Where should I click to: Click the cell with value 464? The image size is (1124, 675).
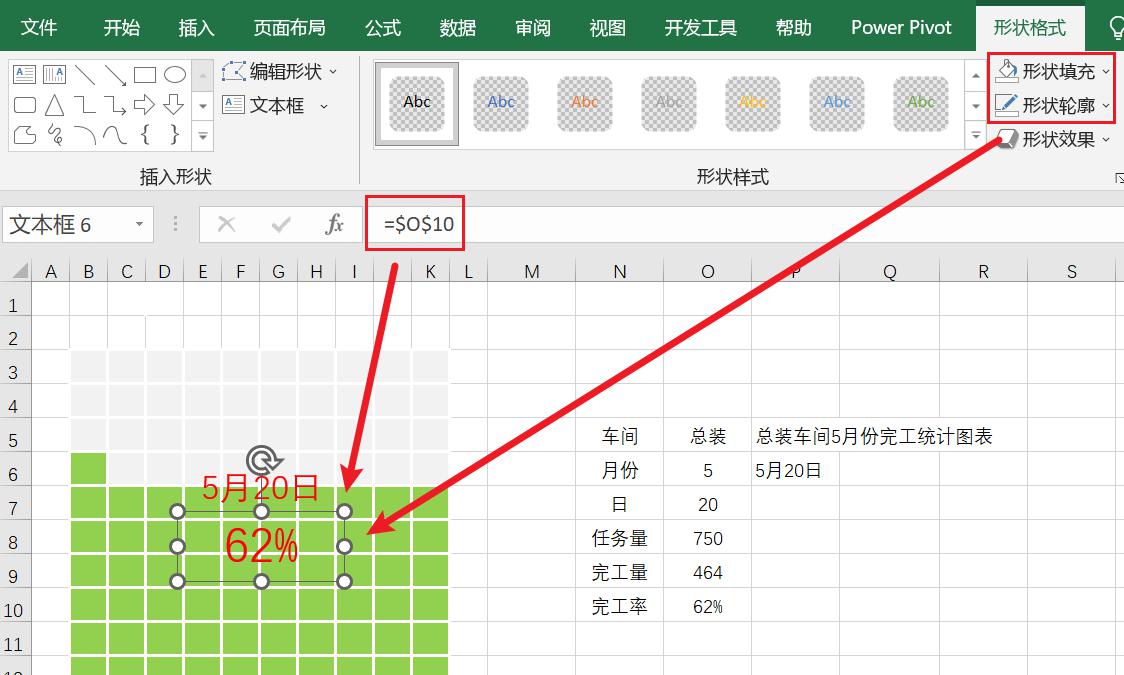click(708, 573)
